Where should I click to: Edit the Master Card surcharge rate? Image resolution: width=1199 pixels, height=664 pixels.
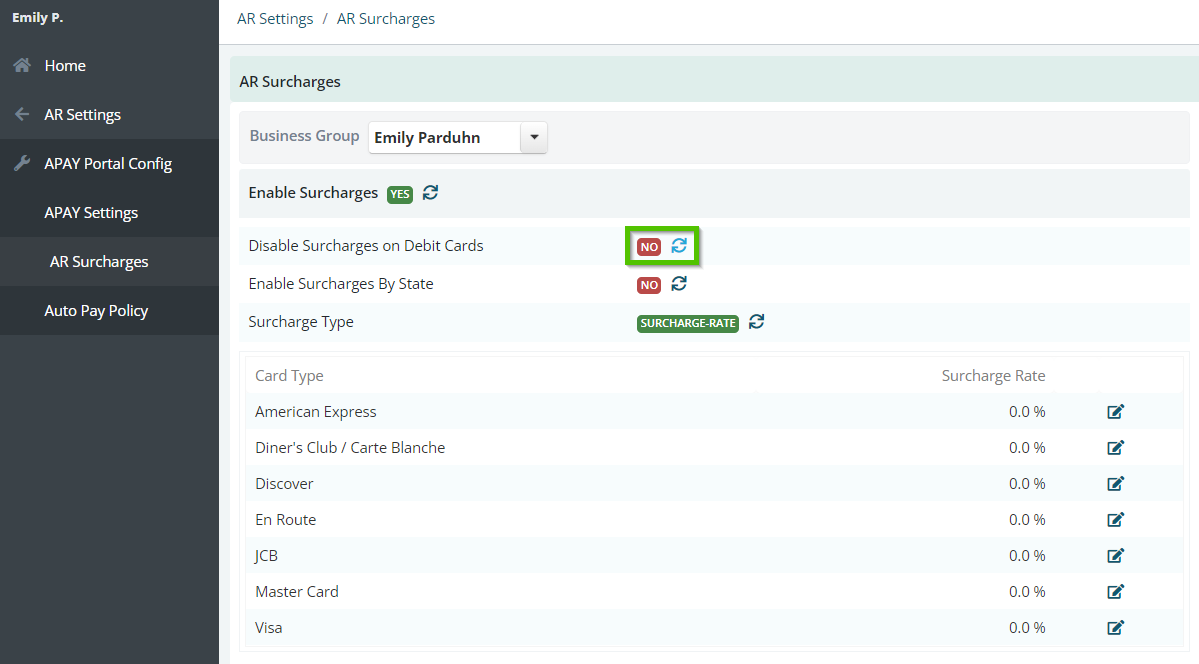tap(1116, 591)
